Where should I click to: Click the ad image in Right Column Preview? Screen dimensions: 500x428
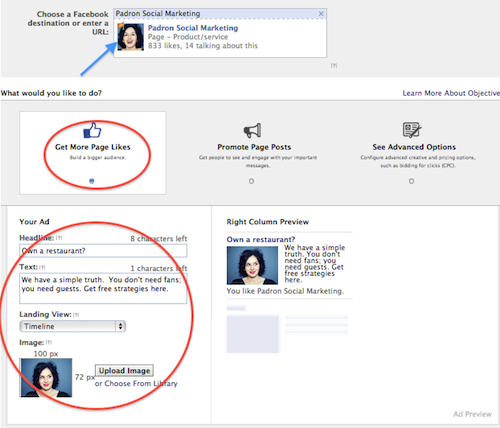[x=252, y=265]
